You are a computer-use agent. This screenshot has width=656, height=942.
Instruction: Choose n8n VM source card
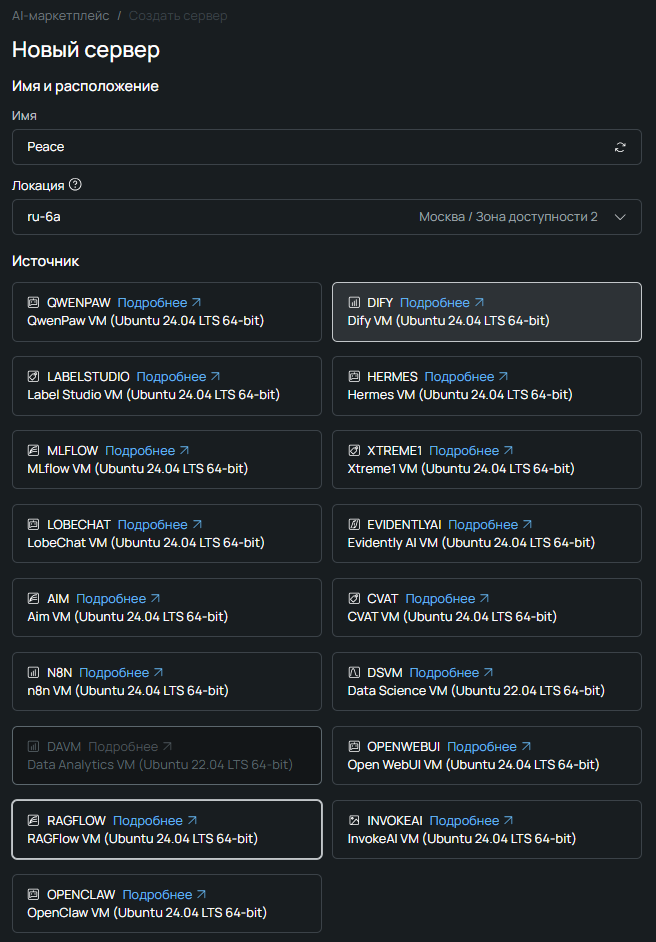(x=167, y=681)
